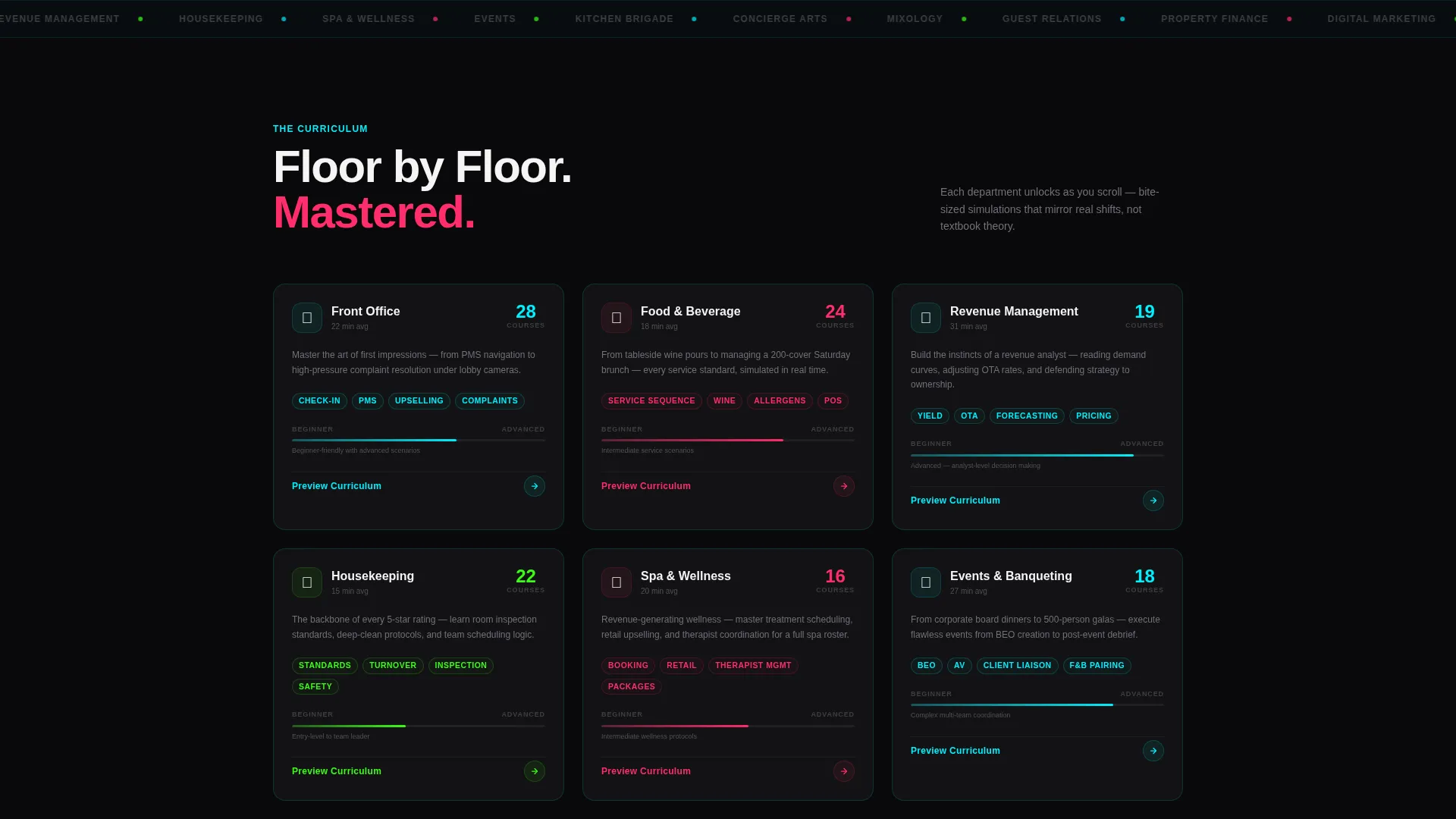Click the arrow icon in Revenue Management card
1456x819 pixels.
1153,500
